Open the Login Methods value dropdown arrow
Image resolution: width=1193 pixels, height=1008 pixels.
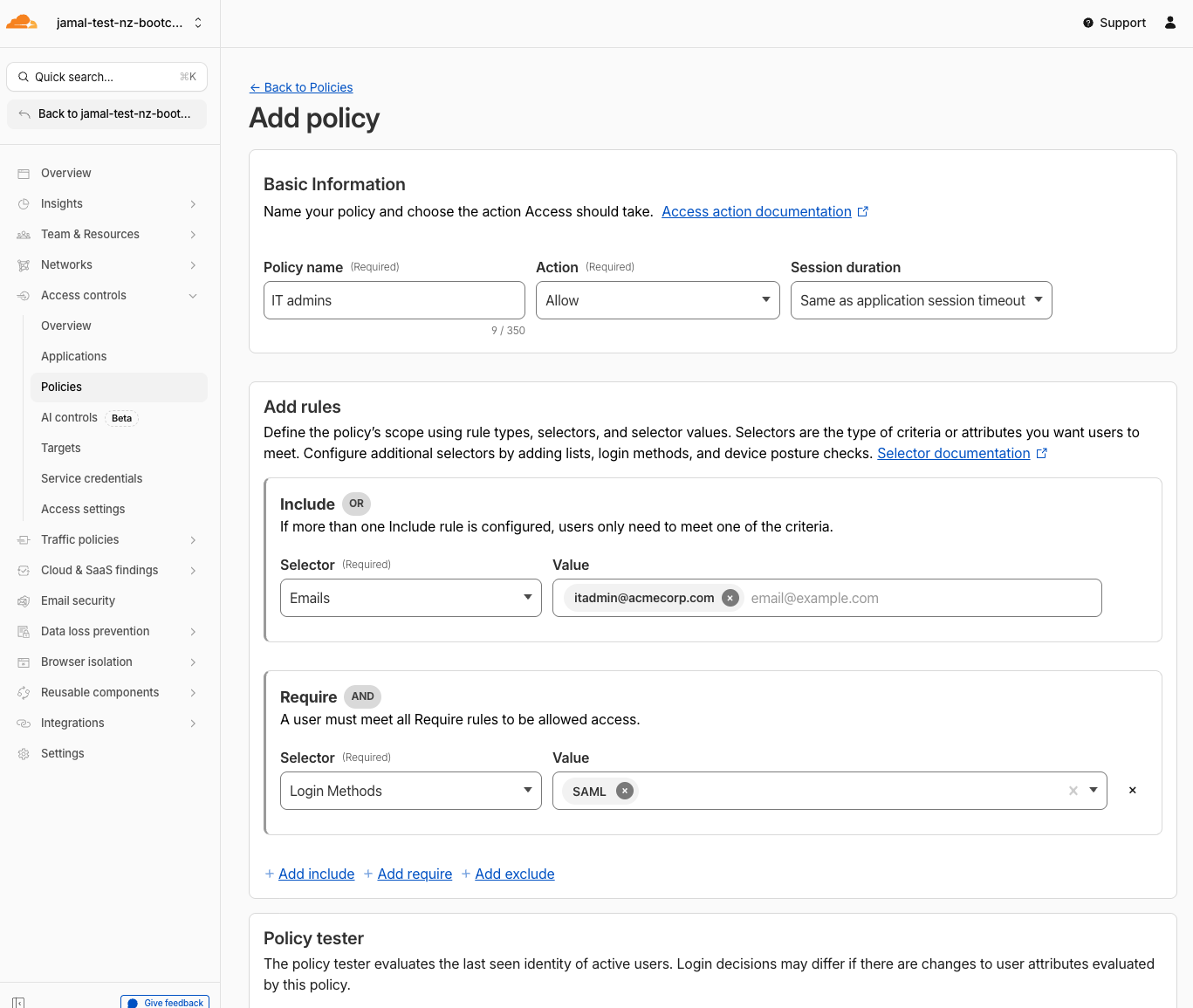[1094, 791]
